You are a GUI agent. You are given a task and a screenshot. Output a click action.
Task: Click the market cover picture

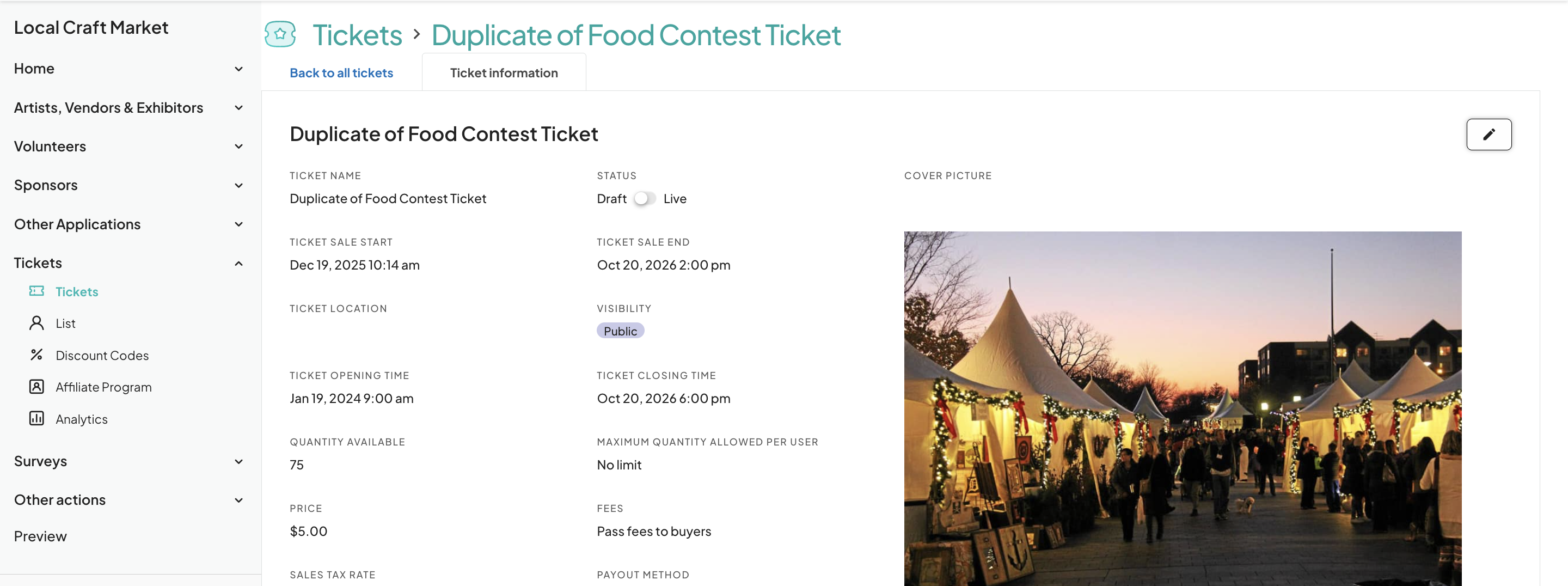(1182, 408)
